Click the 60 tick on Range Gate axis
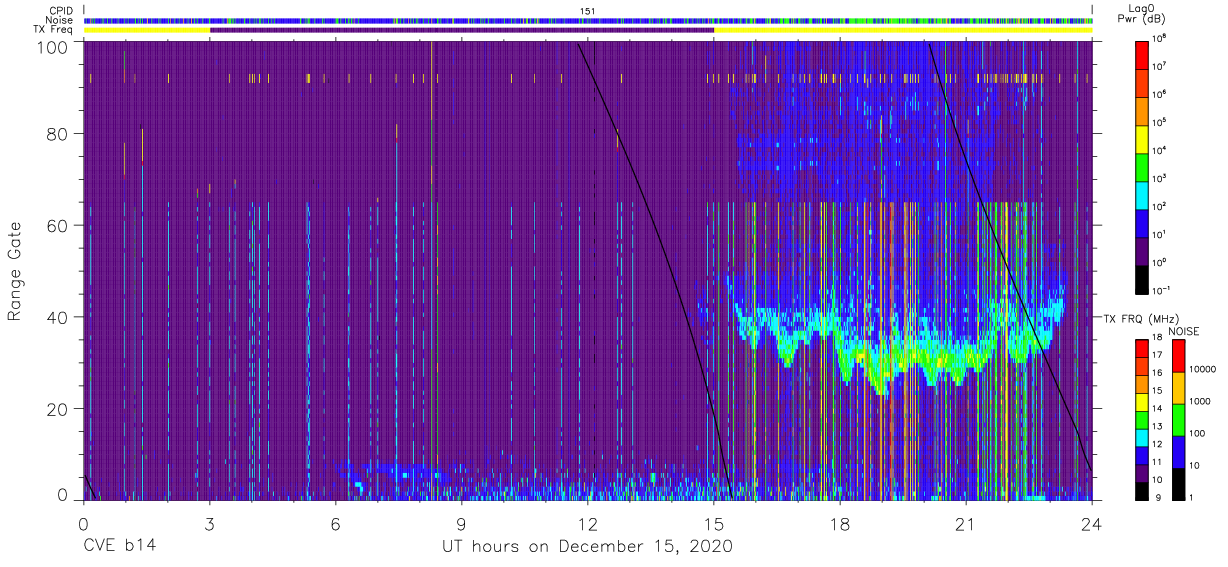This screenshot has width=1228, height=567. (x=57, y=225)
